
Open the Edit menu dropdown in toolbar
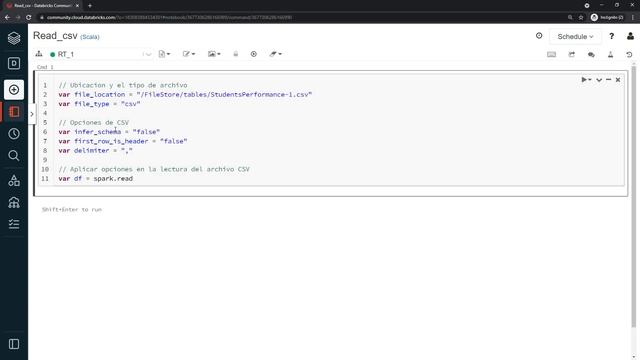click(x=189, y=54)
